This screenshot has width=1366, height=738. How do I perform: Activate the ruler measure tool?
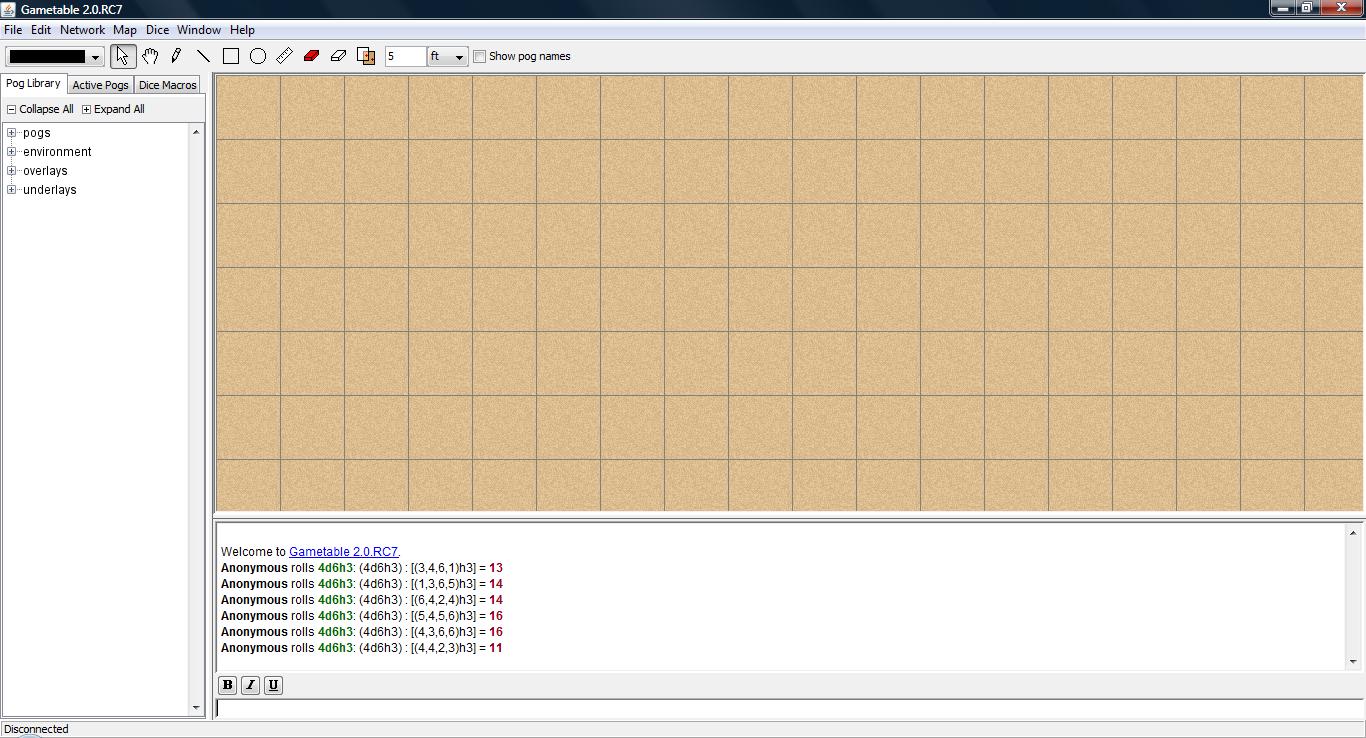click(x=285, y=56)
